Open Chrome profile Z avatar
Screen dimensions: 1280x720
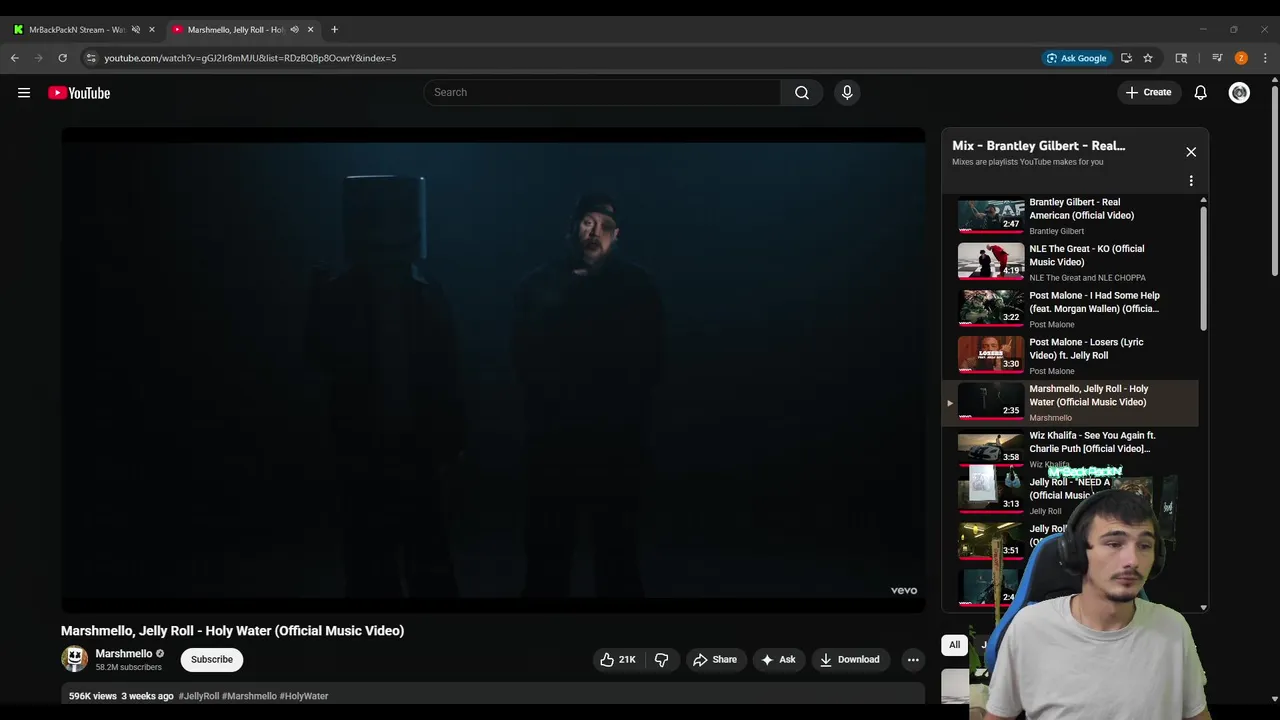pos(1241,58)
